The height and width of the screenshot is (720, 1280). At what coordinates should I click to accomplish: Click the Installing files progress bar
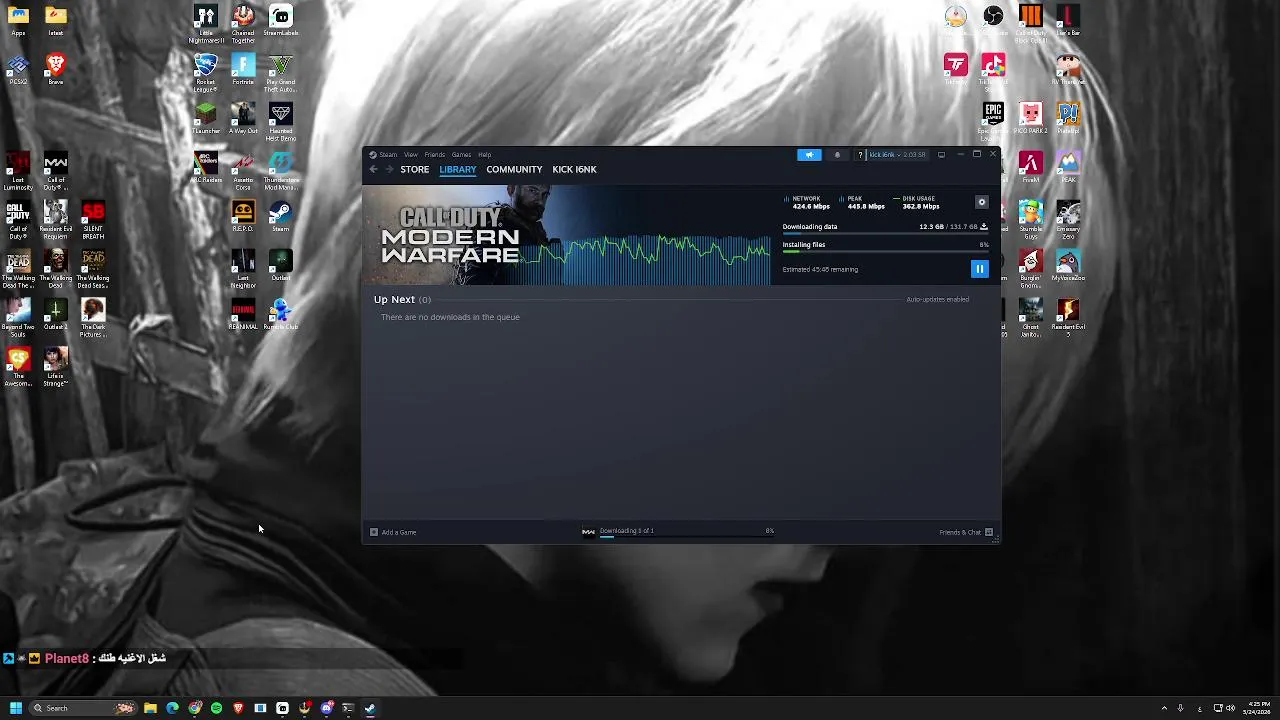tap(885, 253)
